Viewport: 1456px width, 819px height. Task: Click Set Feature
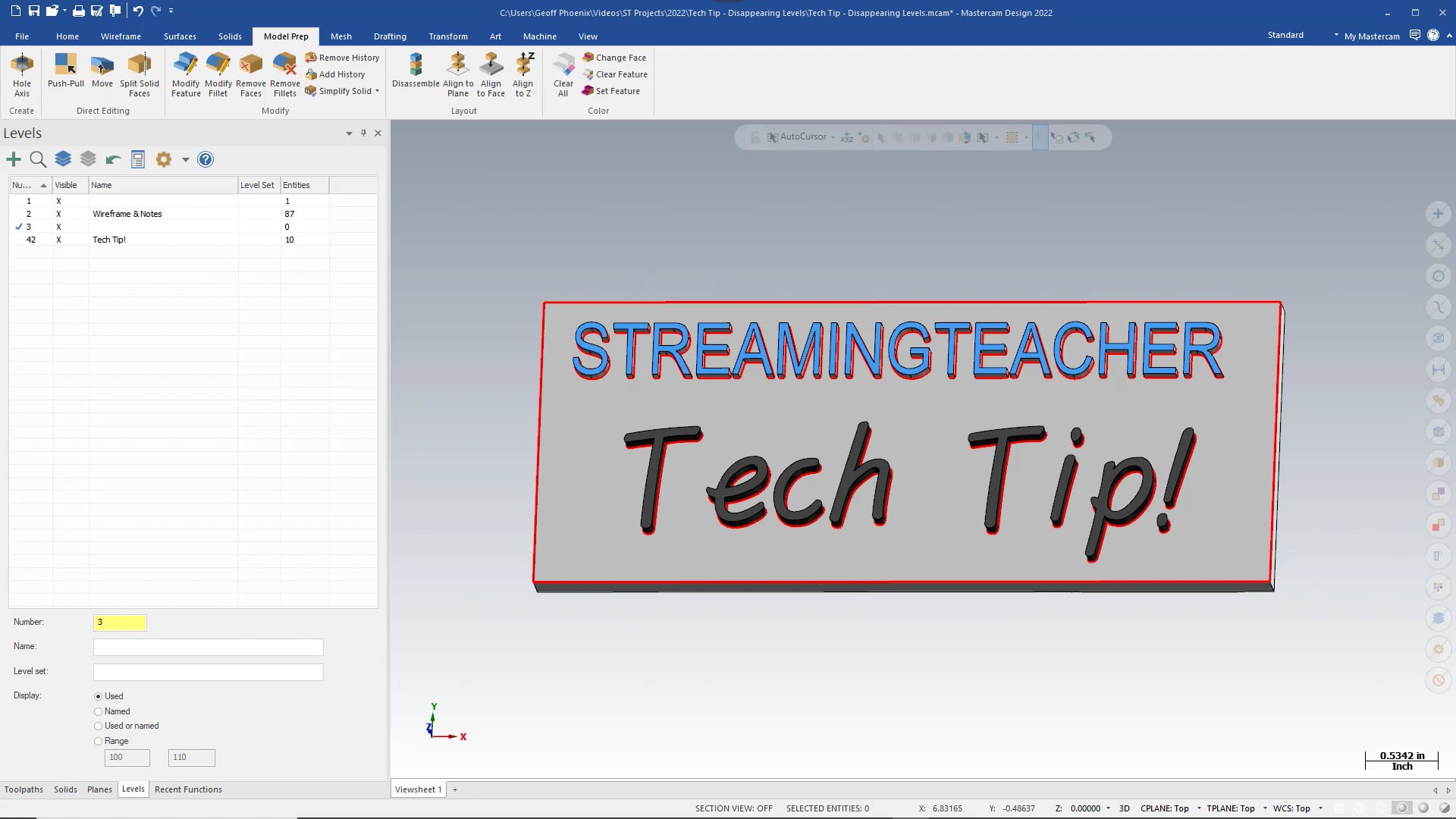tap(611, 91)
